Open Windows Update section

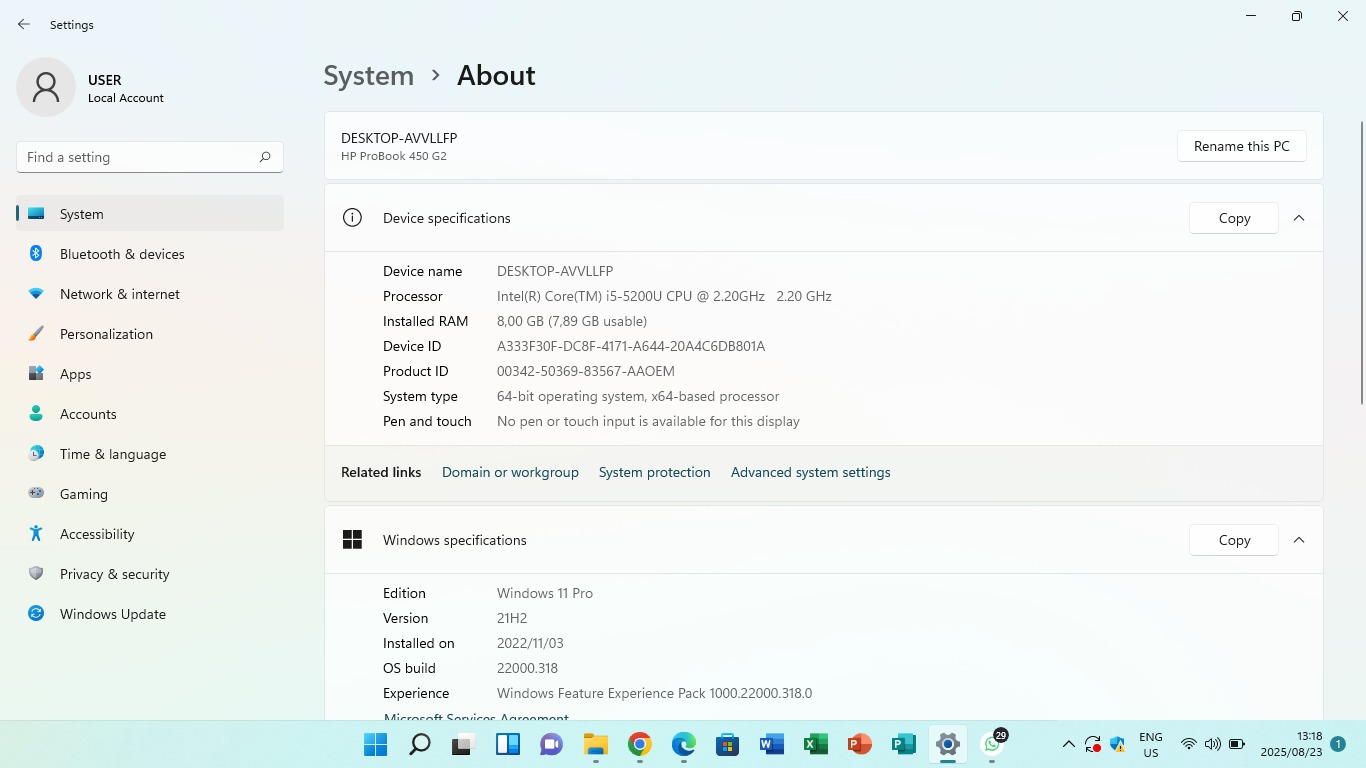point(112,614)
